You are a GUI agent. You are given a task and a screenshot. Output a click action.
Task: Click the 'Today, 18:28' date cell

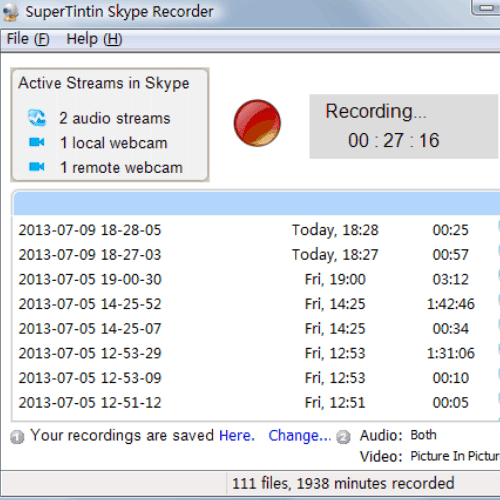pos(335,230)
